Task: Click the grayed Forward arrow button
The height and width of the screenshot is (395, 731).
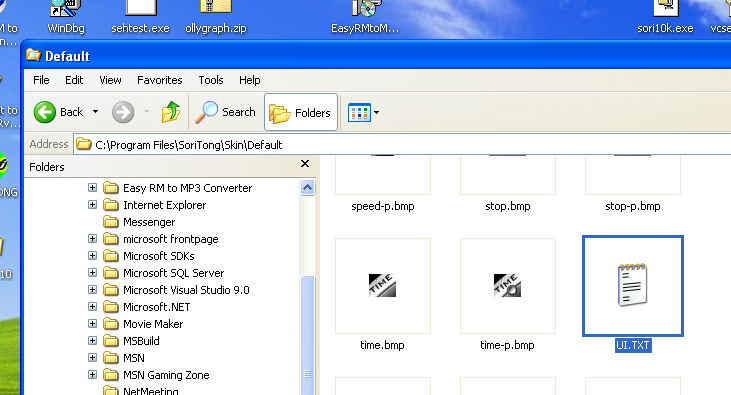Action: [123, 112]
